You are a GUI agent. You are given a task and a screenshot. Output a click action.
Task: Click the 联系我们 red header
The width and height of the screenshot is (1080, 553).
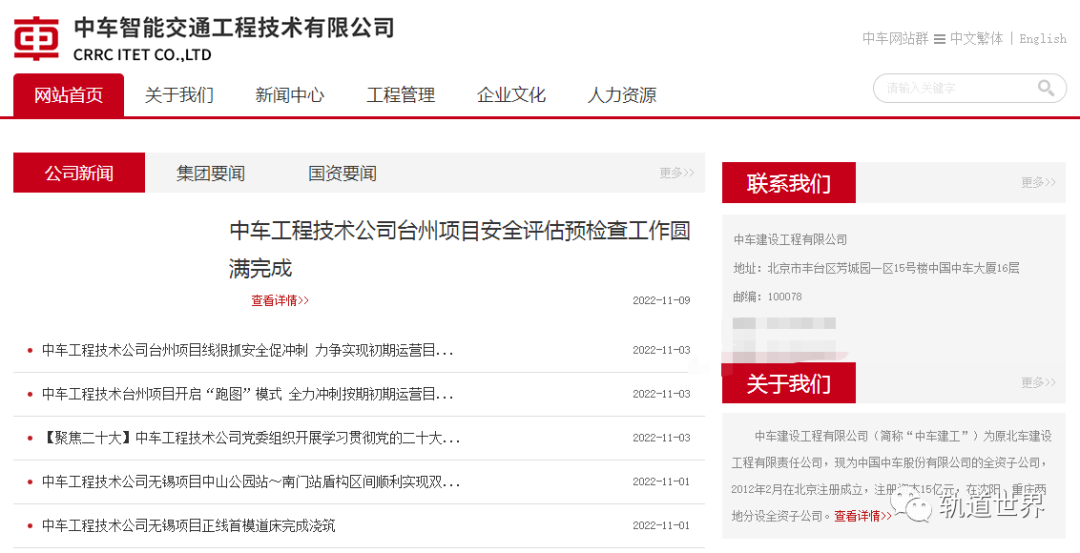(789, 182)
